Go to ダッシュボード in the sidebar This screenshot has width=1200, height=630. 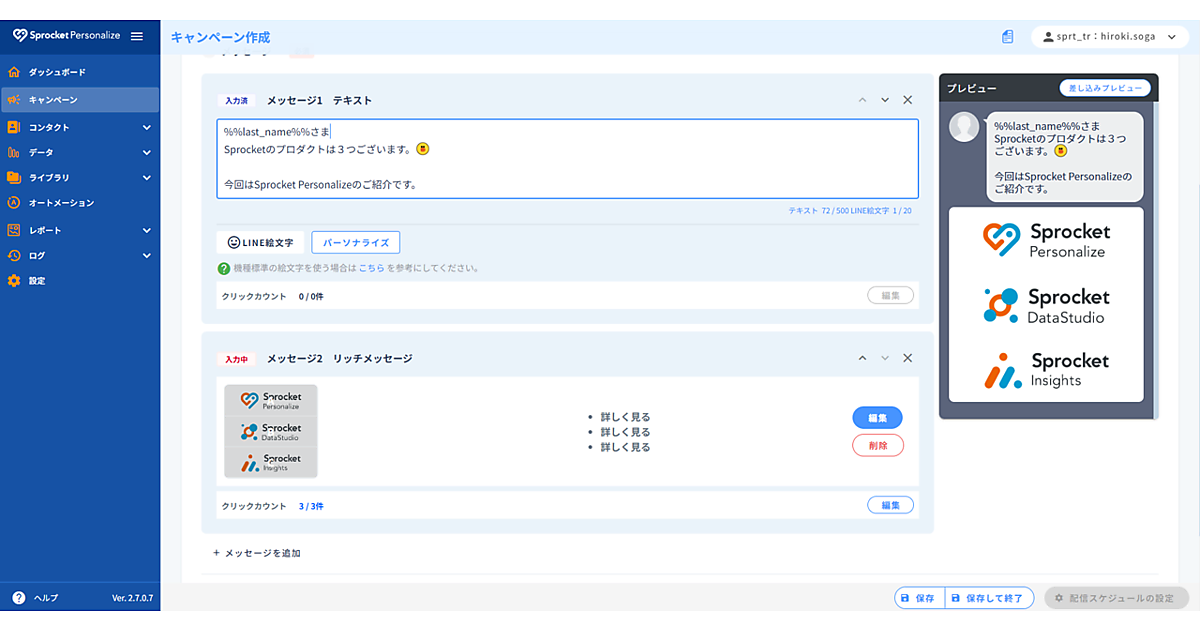[x=57, y=72]
